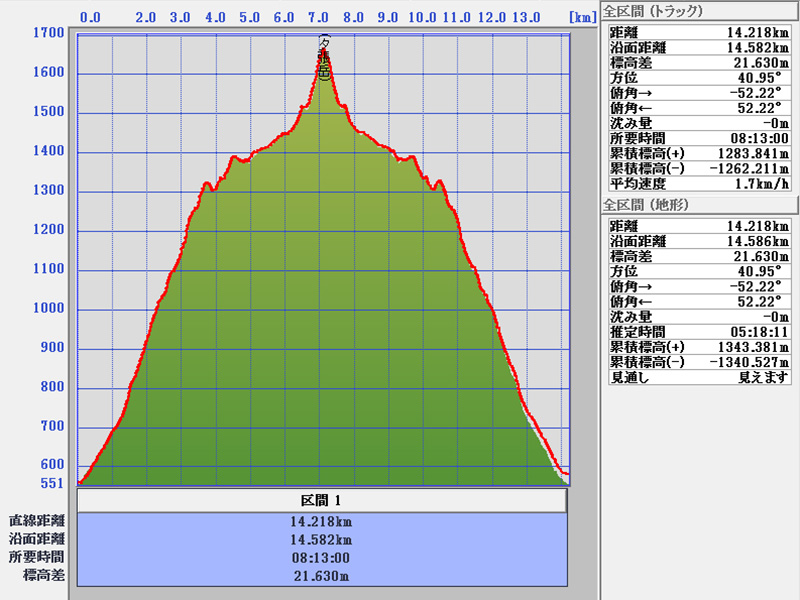The width and height of the screenshot is (800, 600).
Task: Select the 所要時間 row in the track panel
Action: (x=699, y=138)
